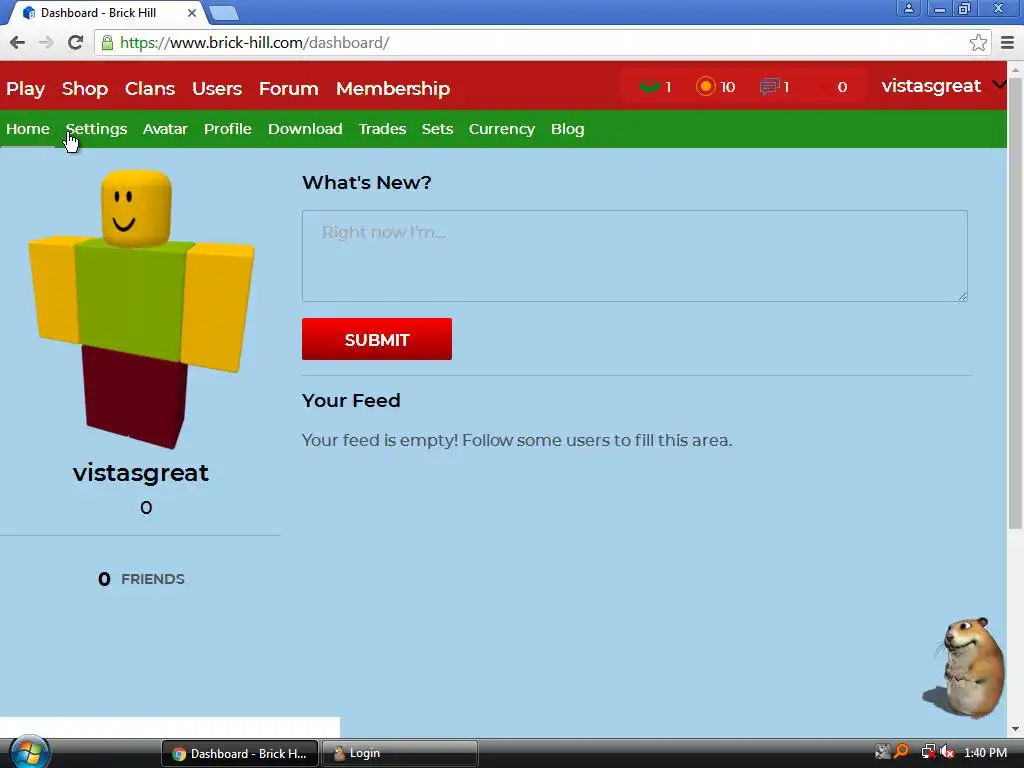Open the Settings sub-navigation tab
1024x768 pixels.
[x=96, y=129]
